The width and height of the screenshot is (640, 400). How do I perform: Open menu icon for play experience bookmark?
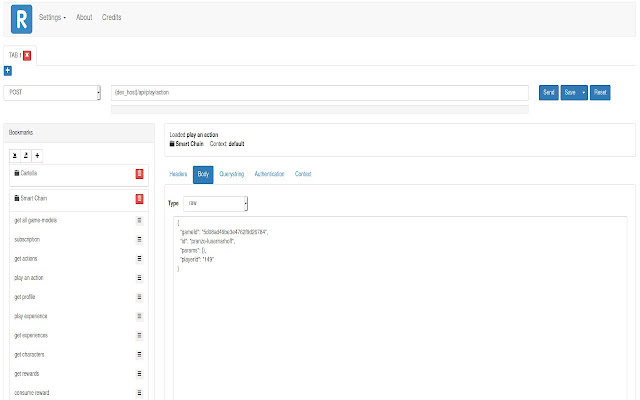click(x=139, y=316)
